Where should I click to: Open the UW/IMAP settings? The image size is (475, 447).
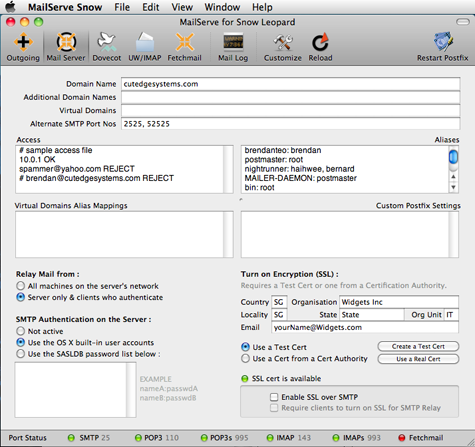click(145, 47)
